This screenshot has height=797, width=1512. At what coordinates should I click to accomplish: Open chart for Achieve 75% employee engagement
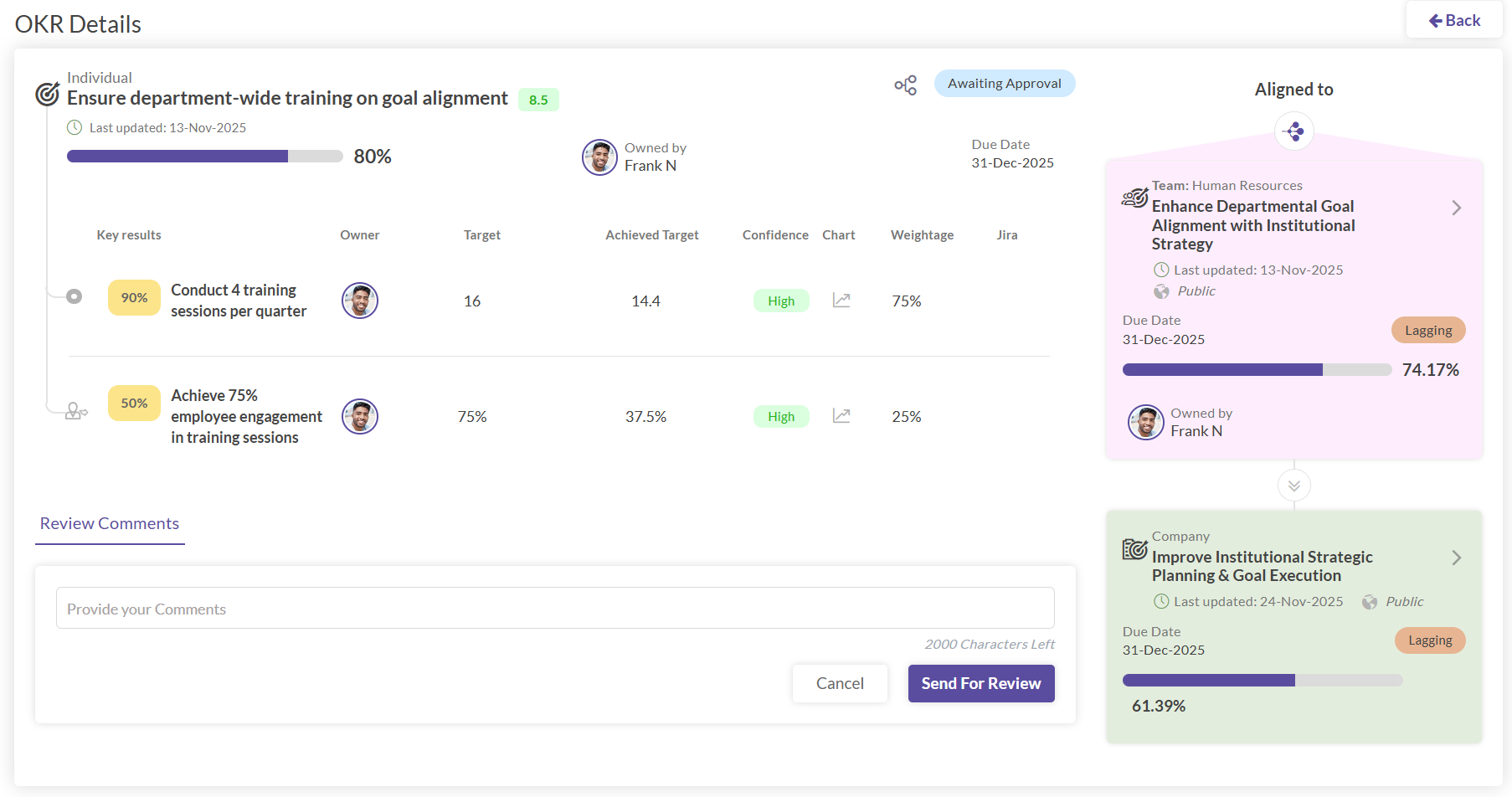pyautogui.click(x=841, y=416)
